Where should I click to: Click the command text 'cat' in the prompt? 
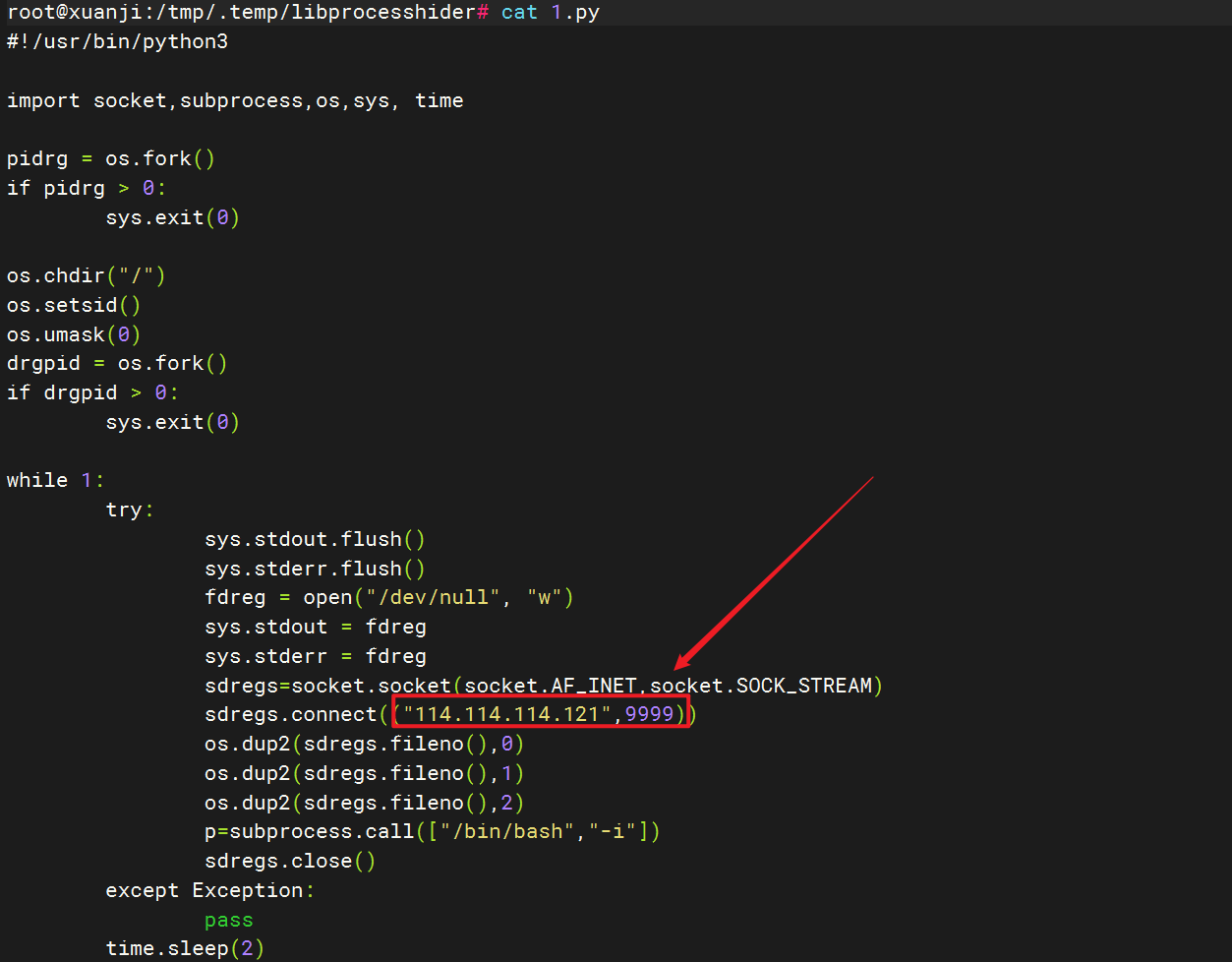coord(519,13)
